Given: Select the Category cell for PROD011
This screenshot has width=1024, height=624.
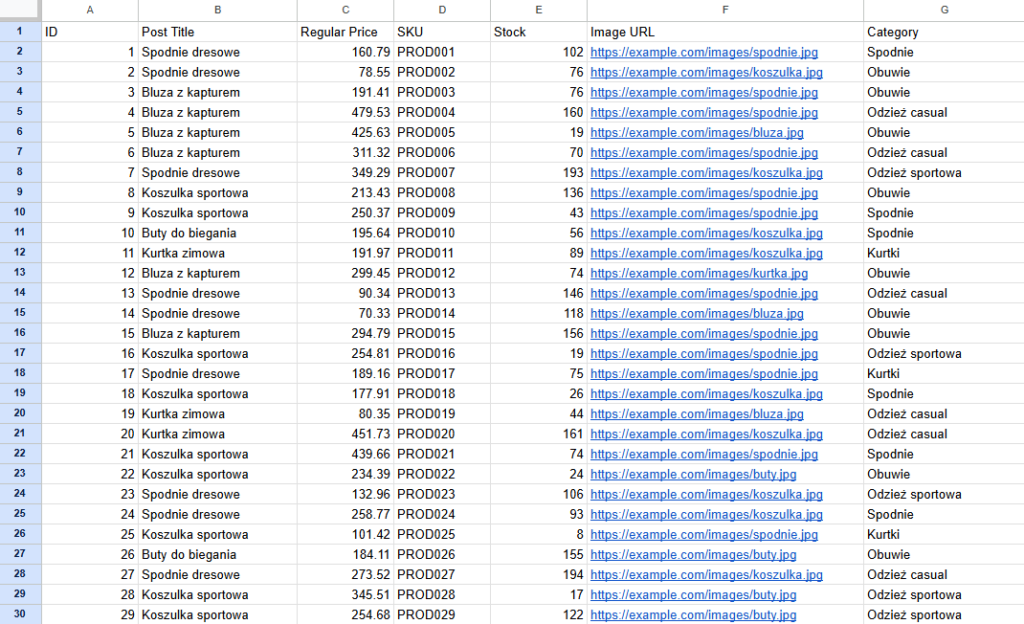Looking at the screenshot, I should point(883,253).
